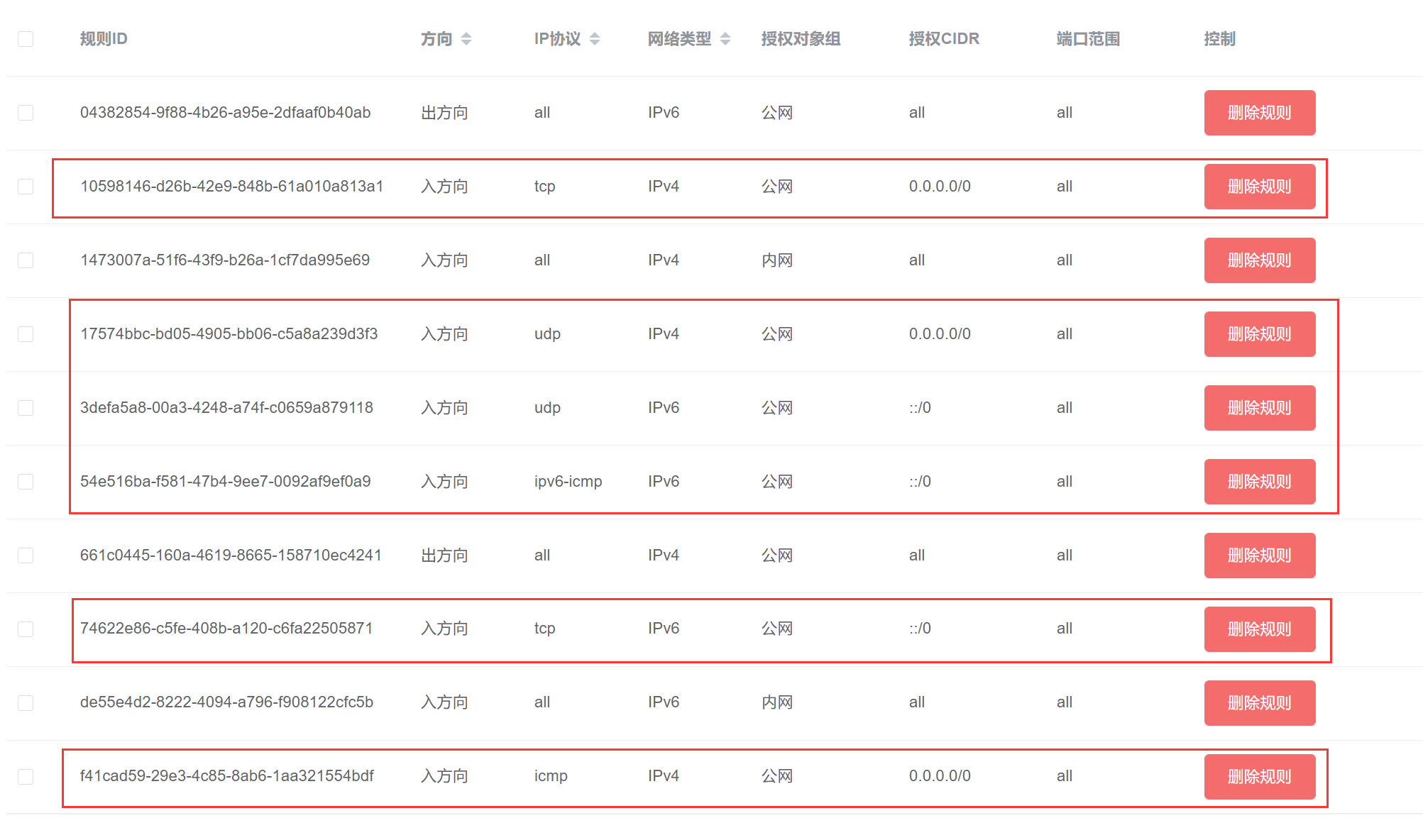Check the rule 1473007a row checkbox
The height and width of the screenshot is (840, 1423).
pyautogui.click(x=26, y=260)
